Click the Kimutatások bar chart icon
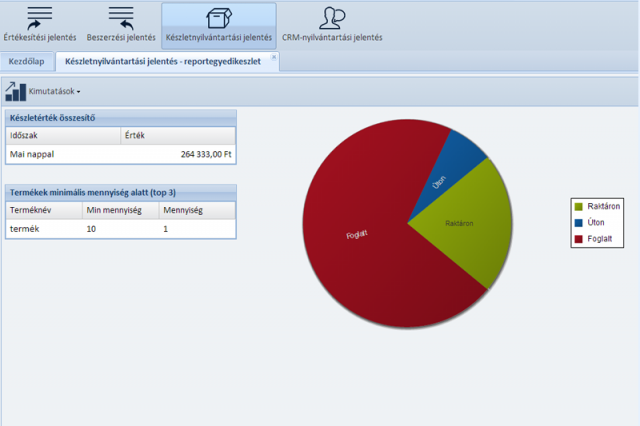This screenshot has width=640, height=426. pyautogui.click(x=16, y=91)
